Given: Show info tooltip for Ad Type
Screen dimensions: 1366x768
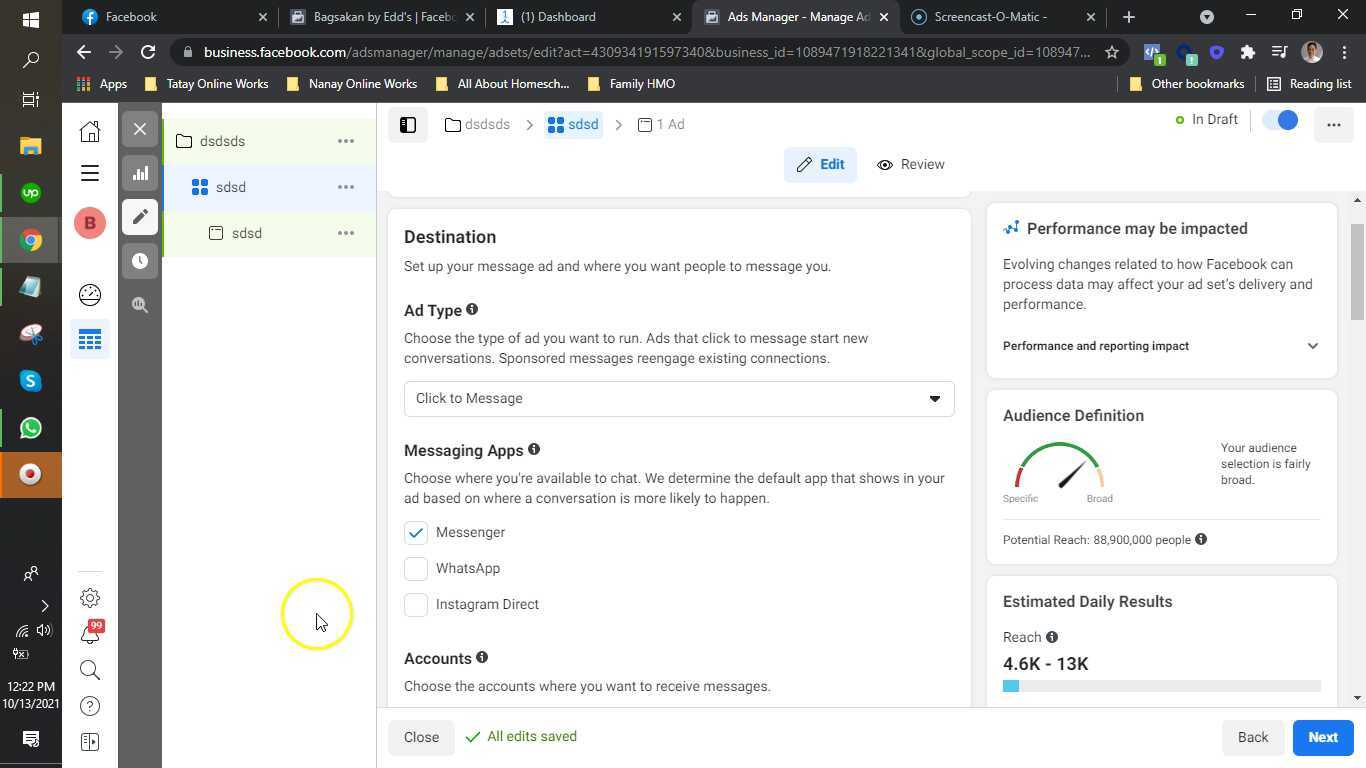Looking at the screenshot, I should [x=472, y=310].
